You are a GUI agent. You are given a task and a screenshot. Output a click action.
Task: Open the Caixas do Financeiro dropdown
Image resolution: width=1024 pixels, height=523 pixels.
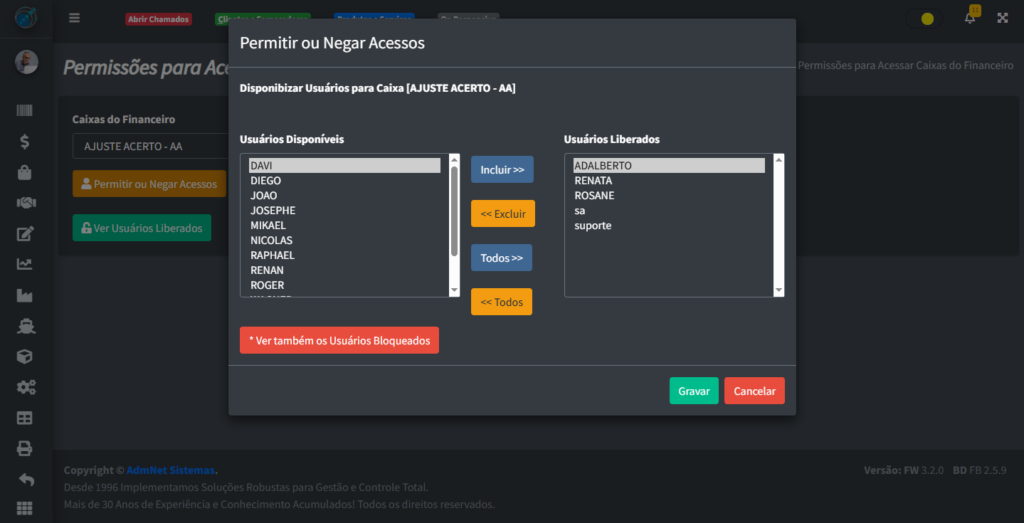150,146
